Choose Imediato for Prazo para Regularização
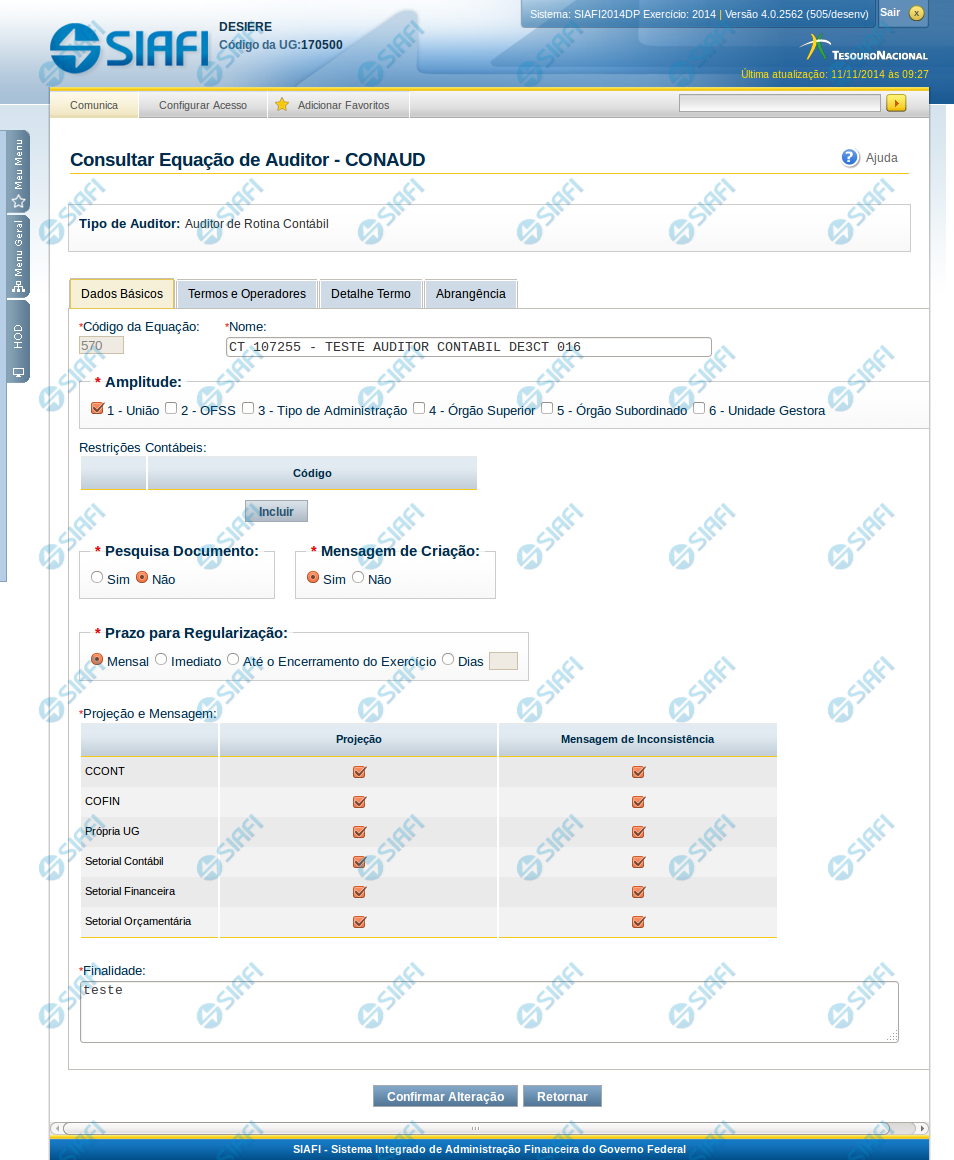Viewport: 954px width, 1160px height. [161, 659]
